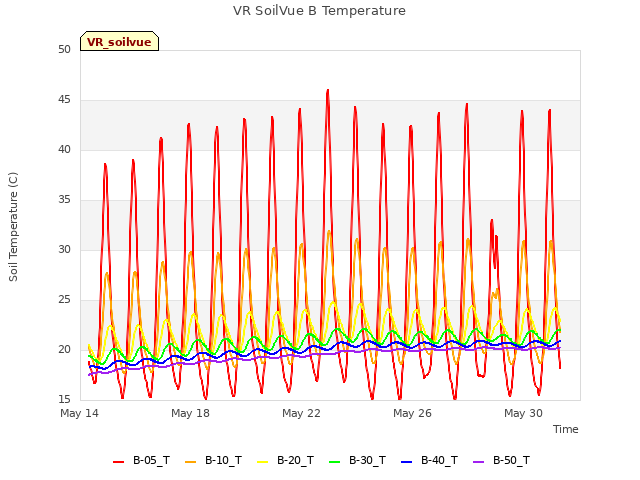Click the May 18 x-axis label
The image size is (640, 480).
190,413
